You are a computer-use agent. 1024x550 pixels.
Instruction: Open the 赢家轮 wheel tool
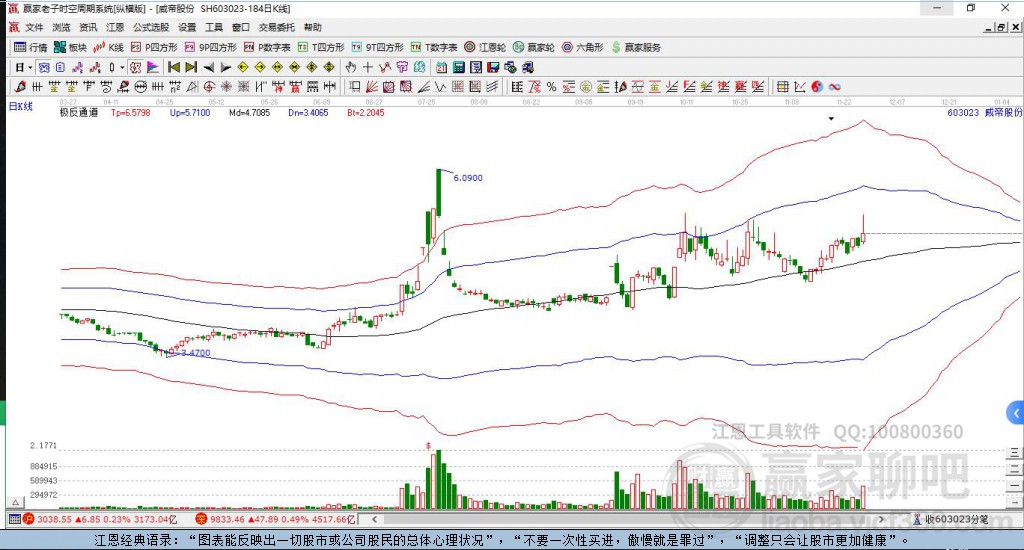point(534,47)
